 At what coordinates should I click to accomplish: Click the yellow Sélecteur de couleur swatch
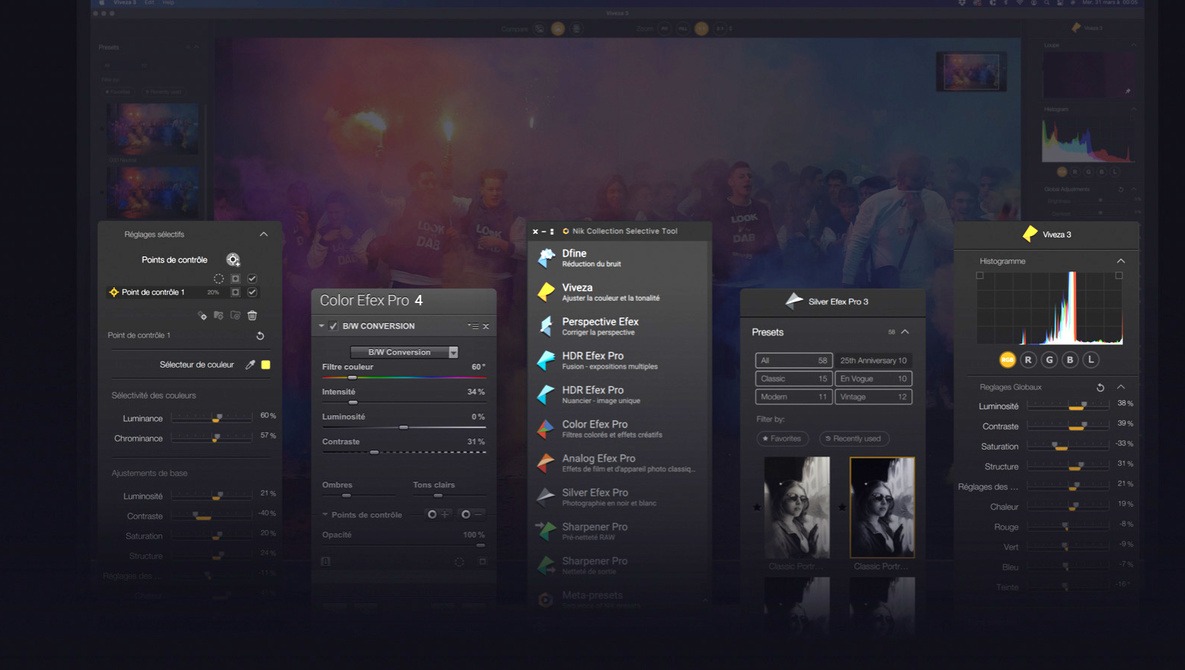pos(266,365)
